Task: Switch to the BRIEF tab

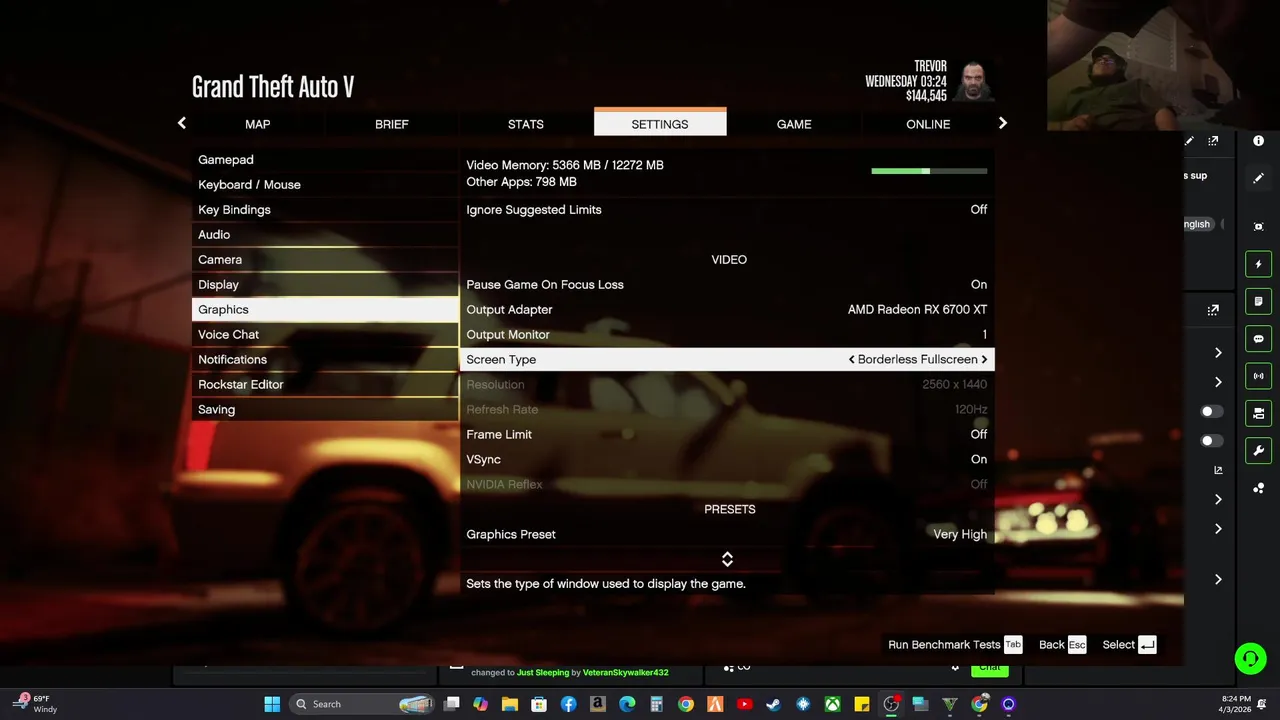Action: pos(392,124)
